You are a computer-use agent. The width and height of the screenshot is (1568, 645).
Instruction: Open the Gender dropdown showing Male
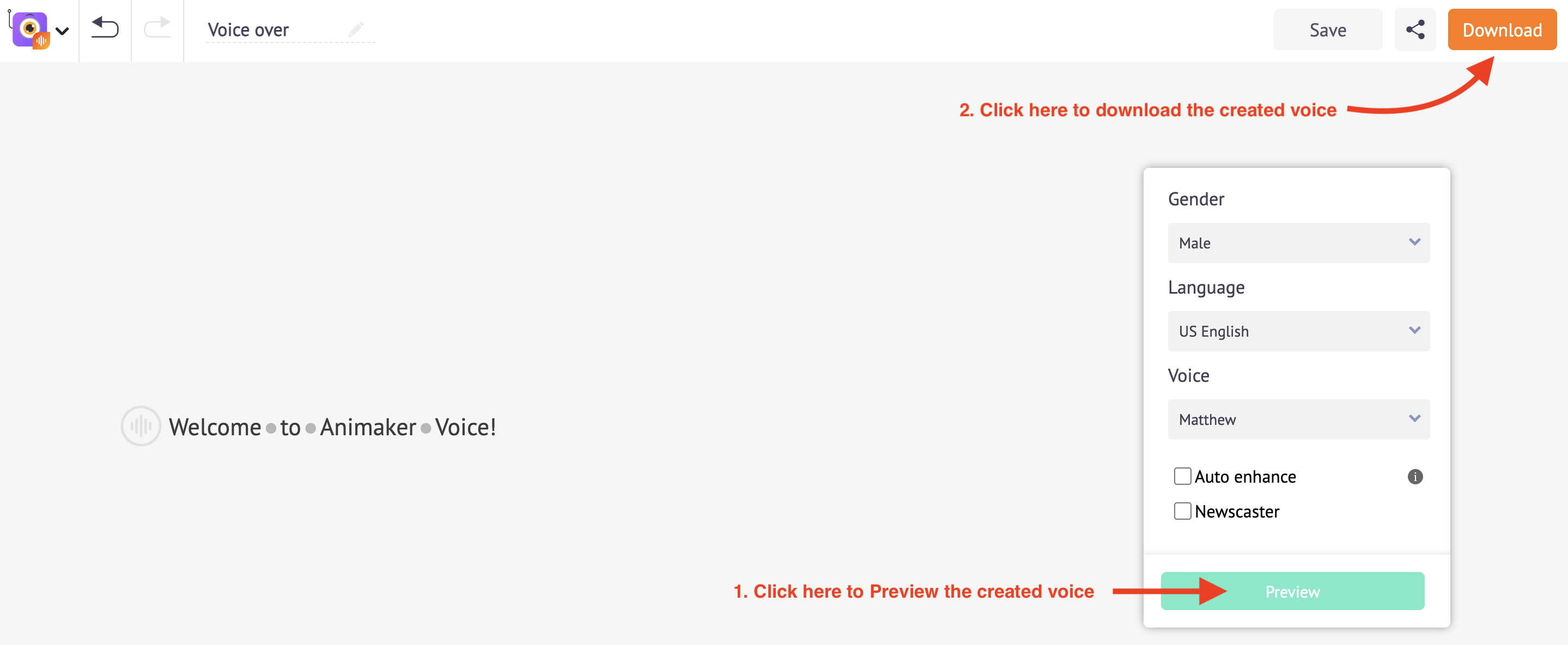click(x=1298, y=243)
